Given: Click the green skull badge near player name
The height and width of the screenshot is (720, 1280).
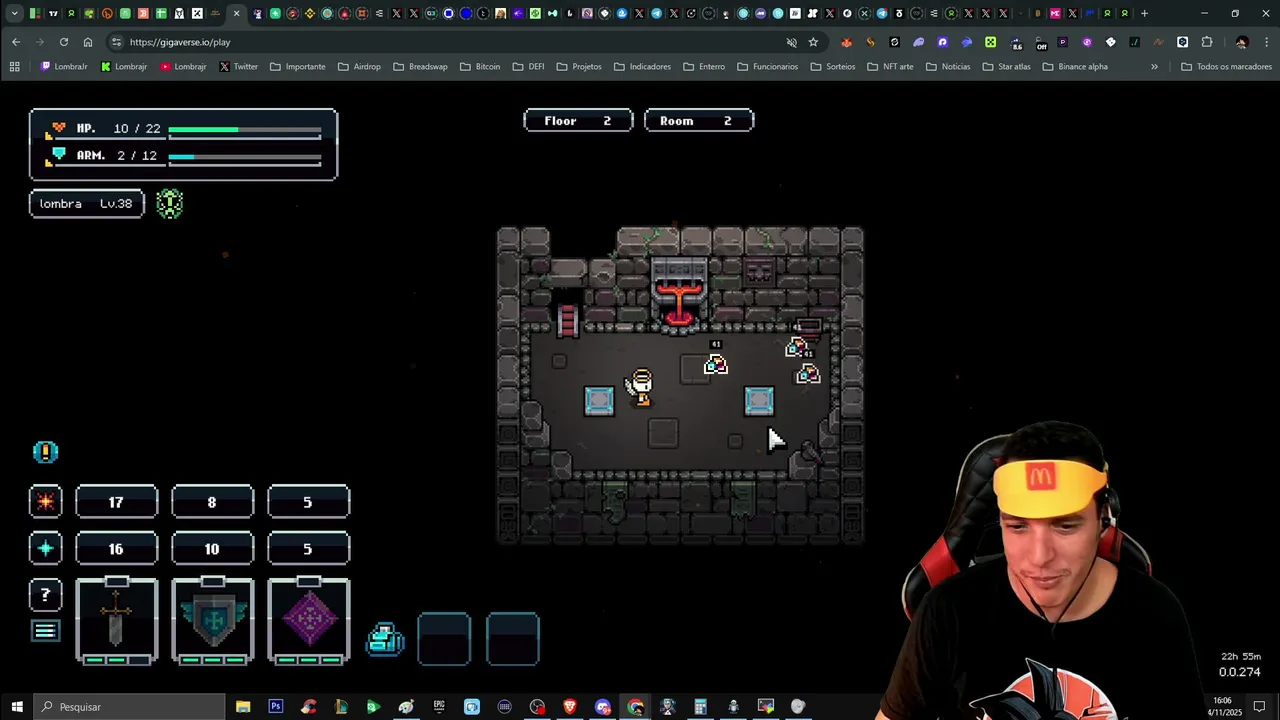Looking at the screenshot, I should pyautogui.click(x=170, y=204).
